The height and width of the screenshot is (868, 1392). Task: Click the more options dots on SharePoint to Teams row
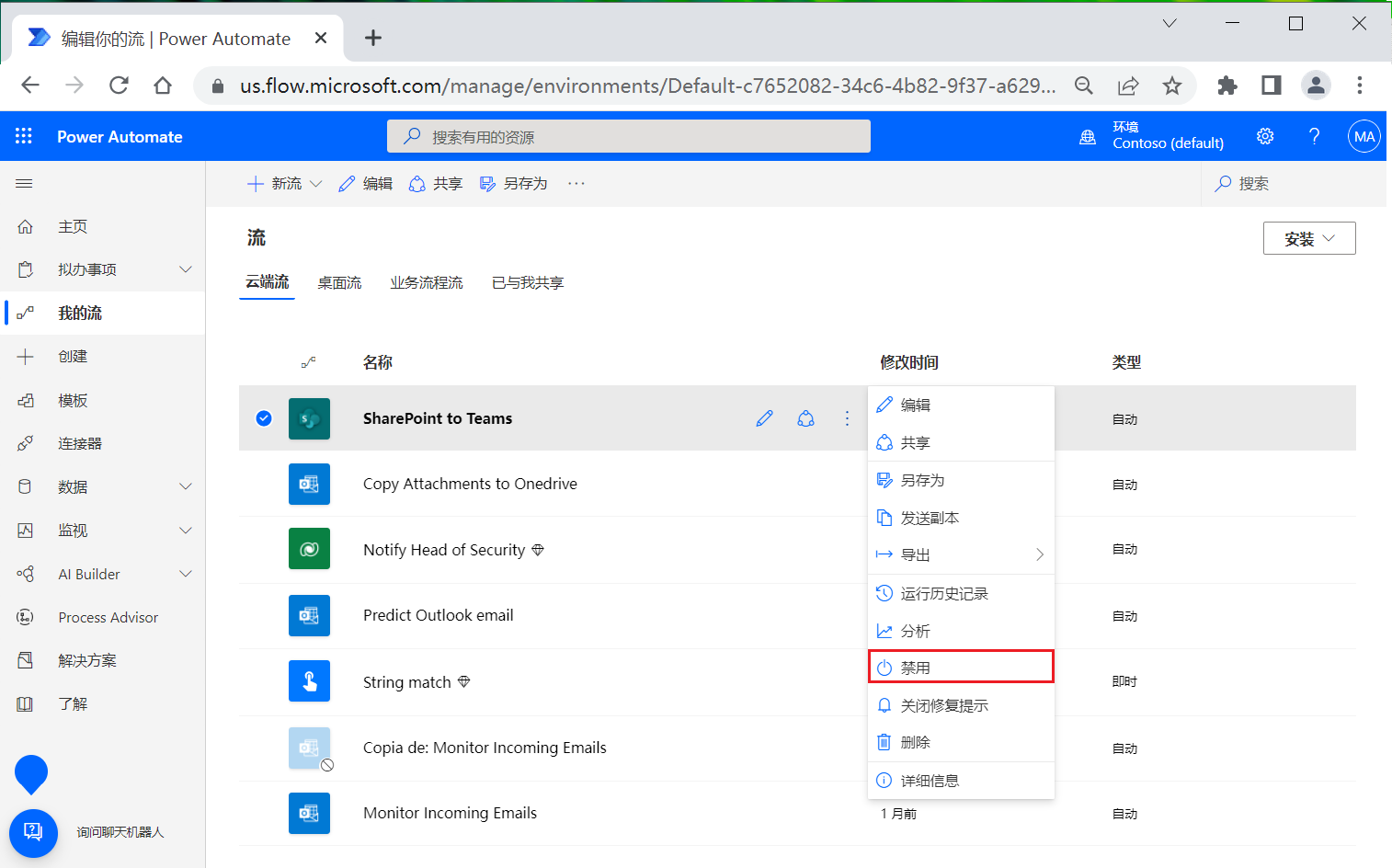(847, 418)
